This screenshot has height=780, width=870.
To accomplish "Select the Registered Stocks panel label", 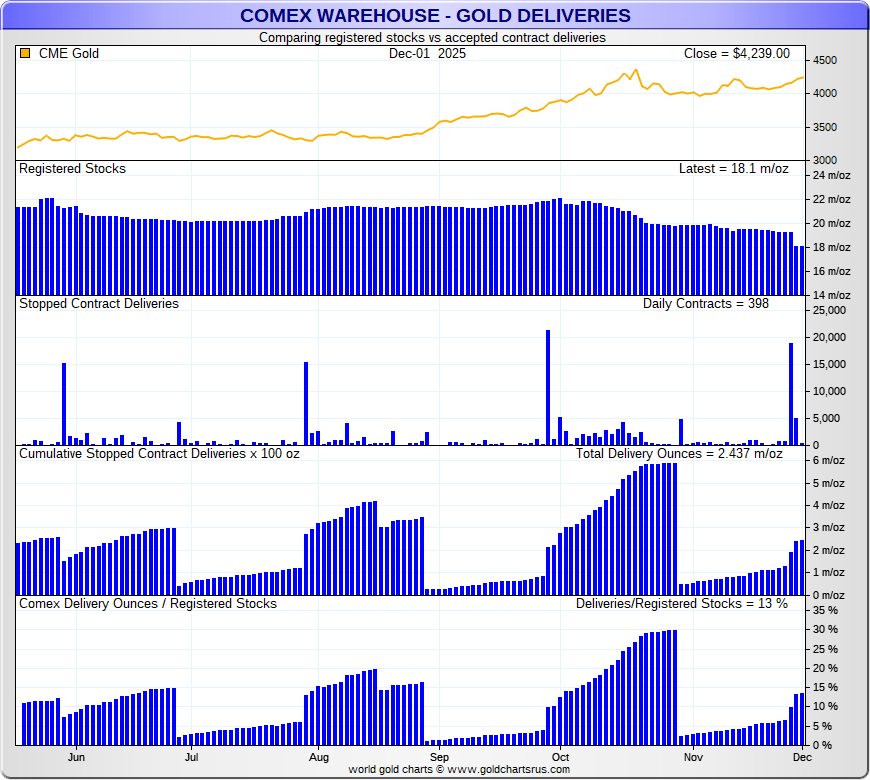I will click(72, 169).
